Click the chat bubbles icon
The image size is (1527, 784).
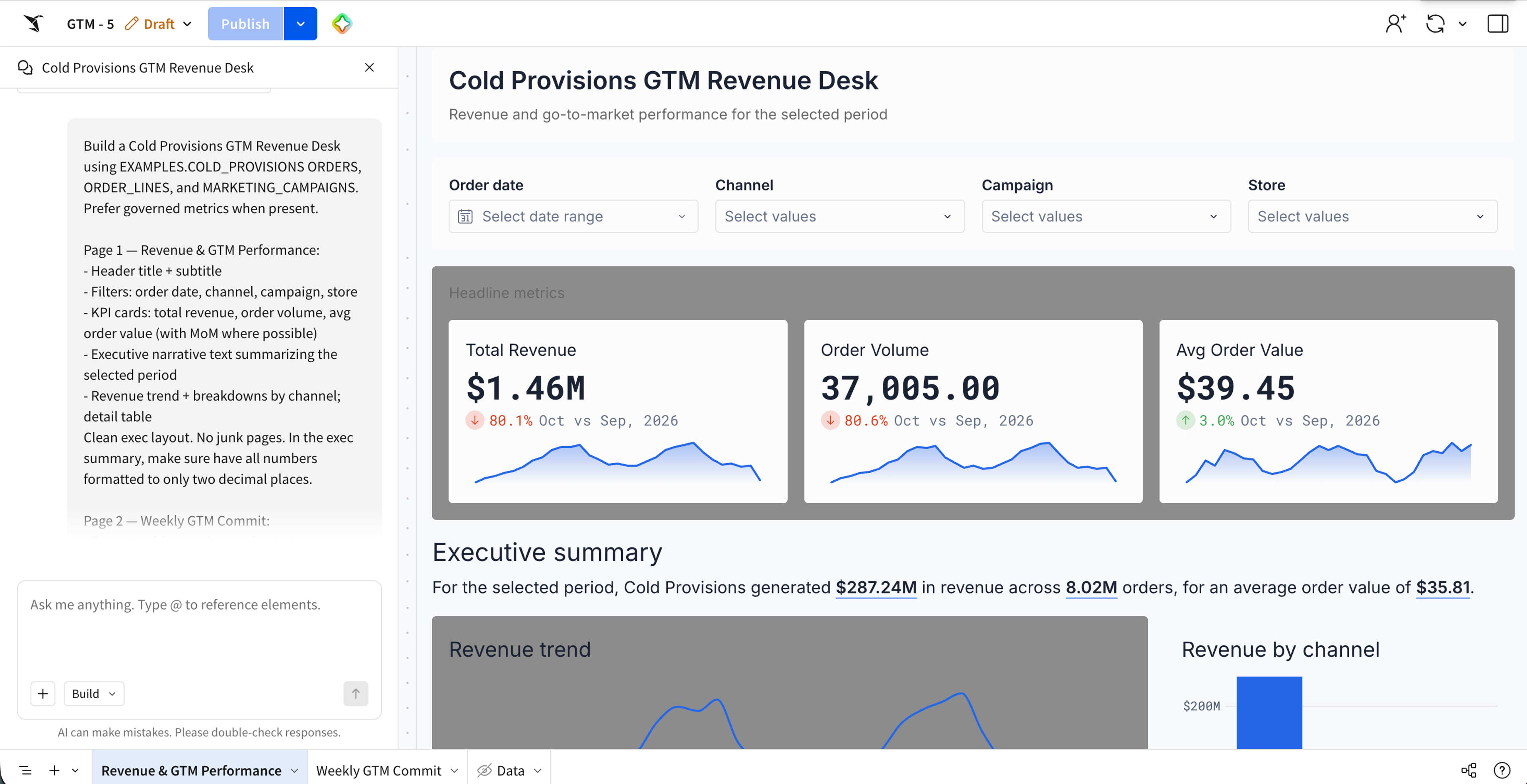(25, 68)
